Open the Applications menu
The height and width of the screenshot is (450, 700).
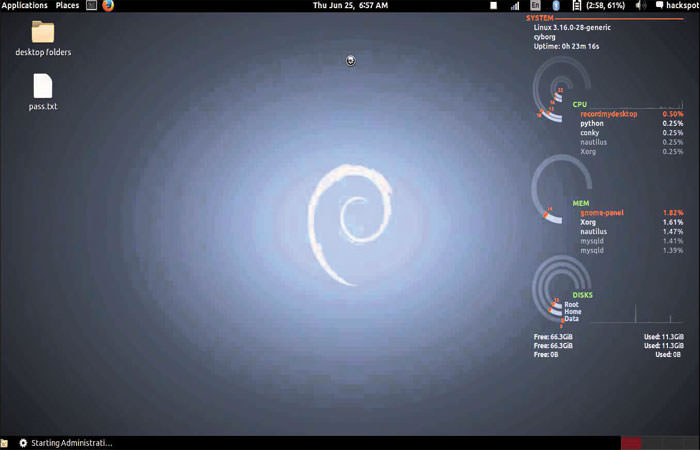point(25,5)
